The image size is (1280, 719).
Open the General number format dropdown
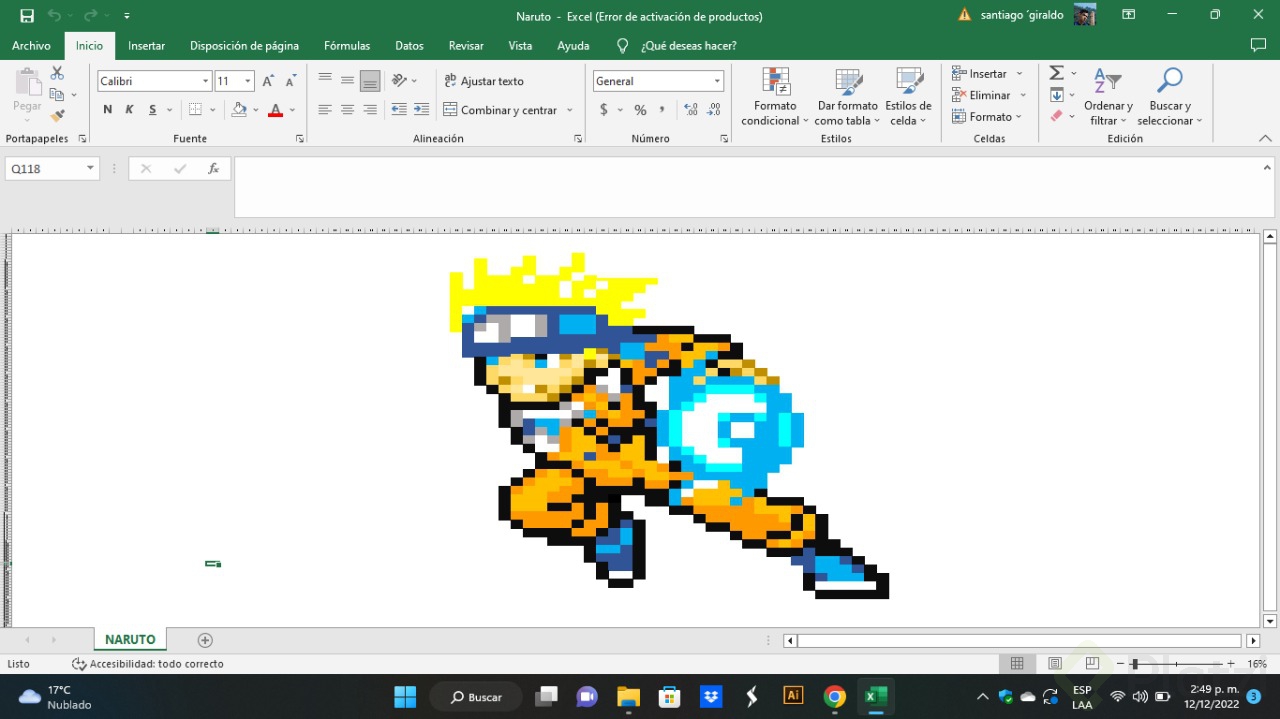pos(717,81)
